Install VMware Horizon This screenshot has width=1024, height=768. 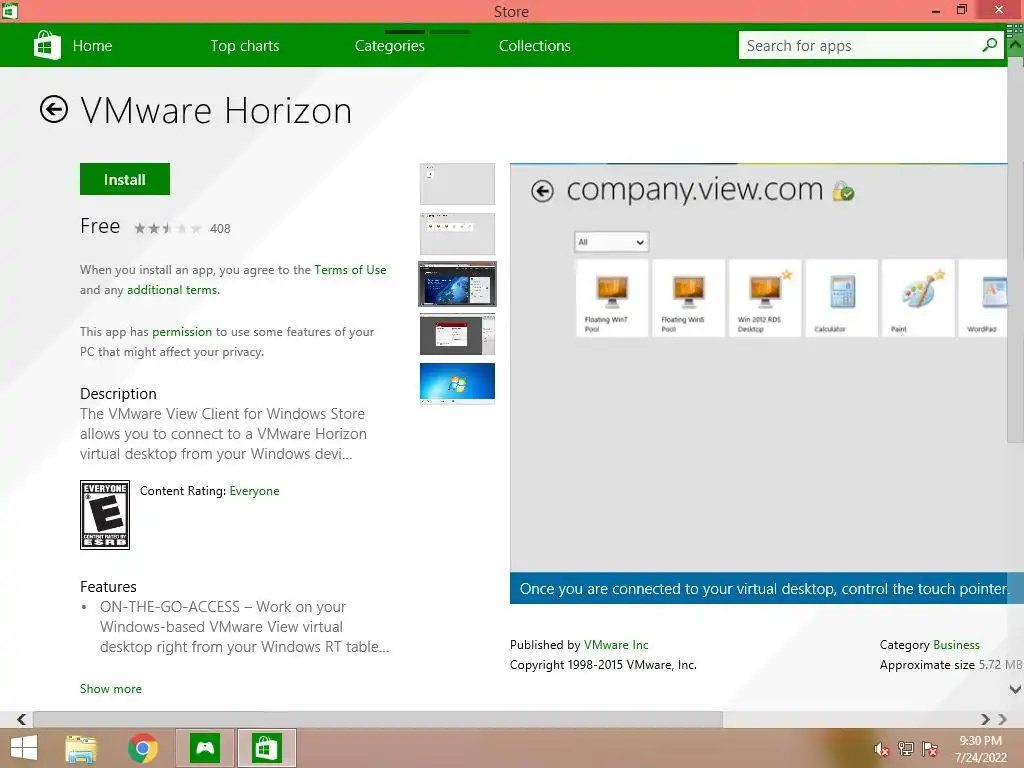coord(125,179)
